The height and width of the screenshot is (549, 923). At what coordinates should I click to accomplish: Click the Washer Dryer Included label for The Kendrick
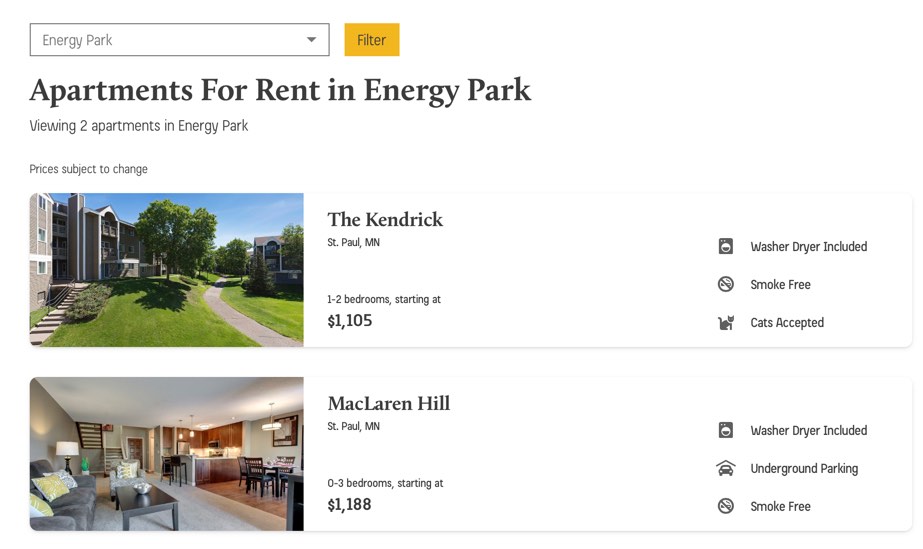(809, 247)
